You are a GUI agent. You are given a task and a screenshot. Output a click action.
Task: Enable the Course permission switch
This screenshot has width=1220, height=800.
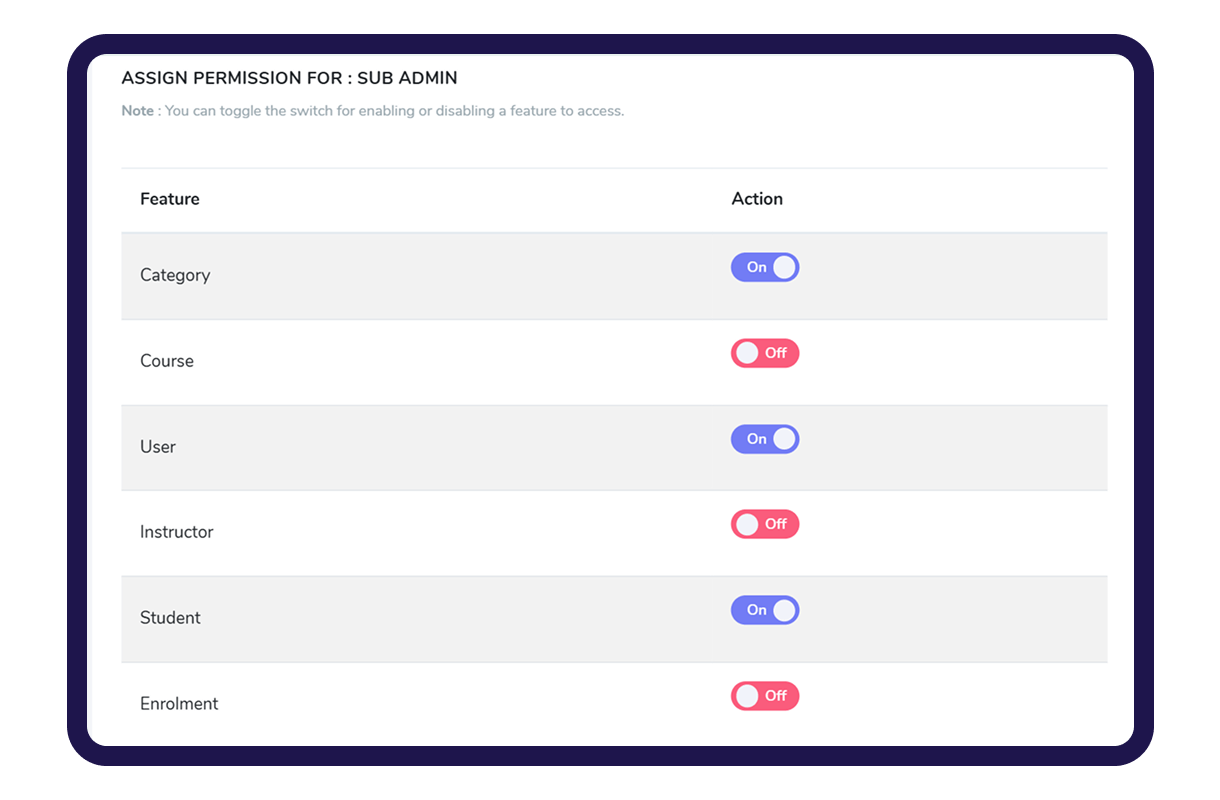click(765, 353)
